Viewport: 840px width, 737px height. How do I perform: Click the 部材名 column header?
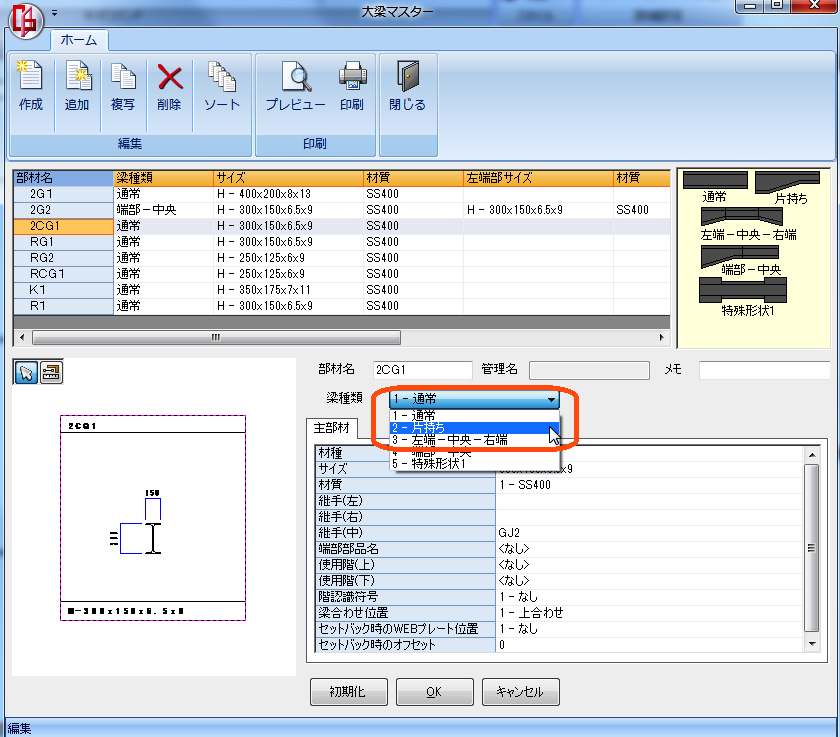tap(64, 178)
